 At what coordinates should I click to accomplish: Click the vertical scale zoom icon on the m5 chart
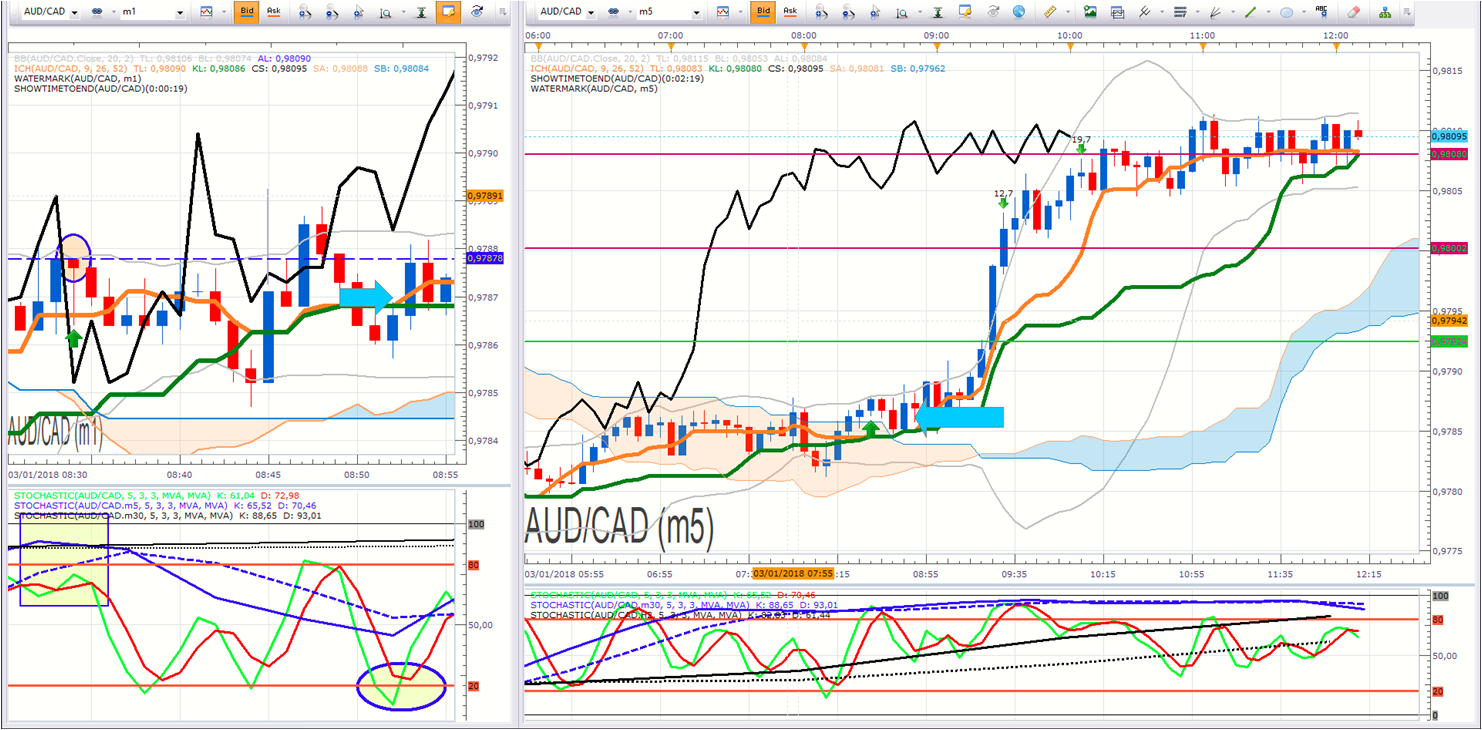900,12
